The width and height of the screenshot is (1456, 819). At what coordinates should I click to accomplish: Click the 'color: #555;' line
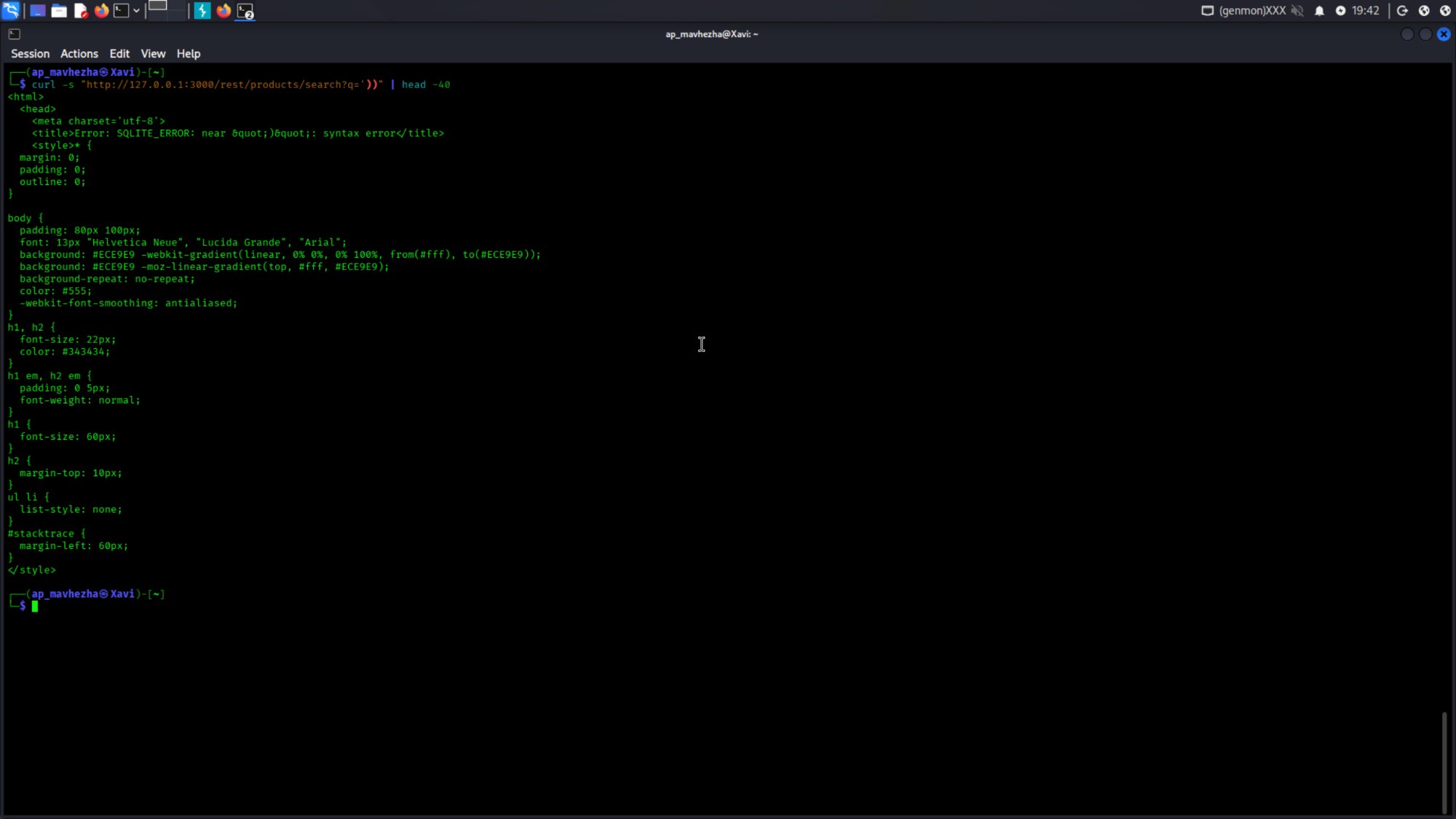(x=56, y=291)
